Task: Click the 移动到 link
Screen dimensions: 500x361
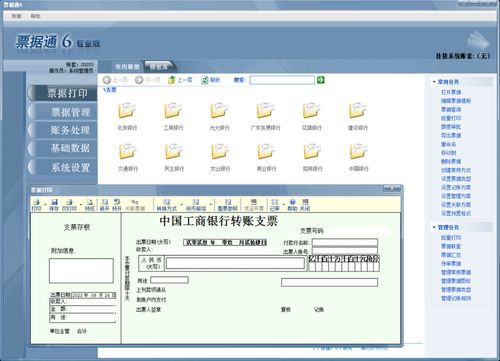Action: pyautogui.click(x=449, y=153)
